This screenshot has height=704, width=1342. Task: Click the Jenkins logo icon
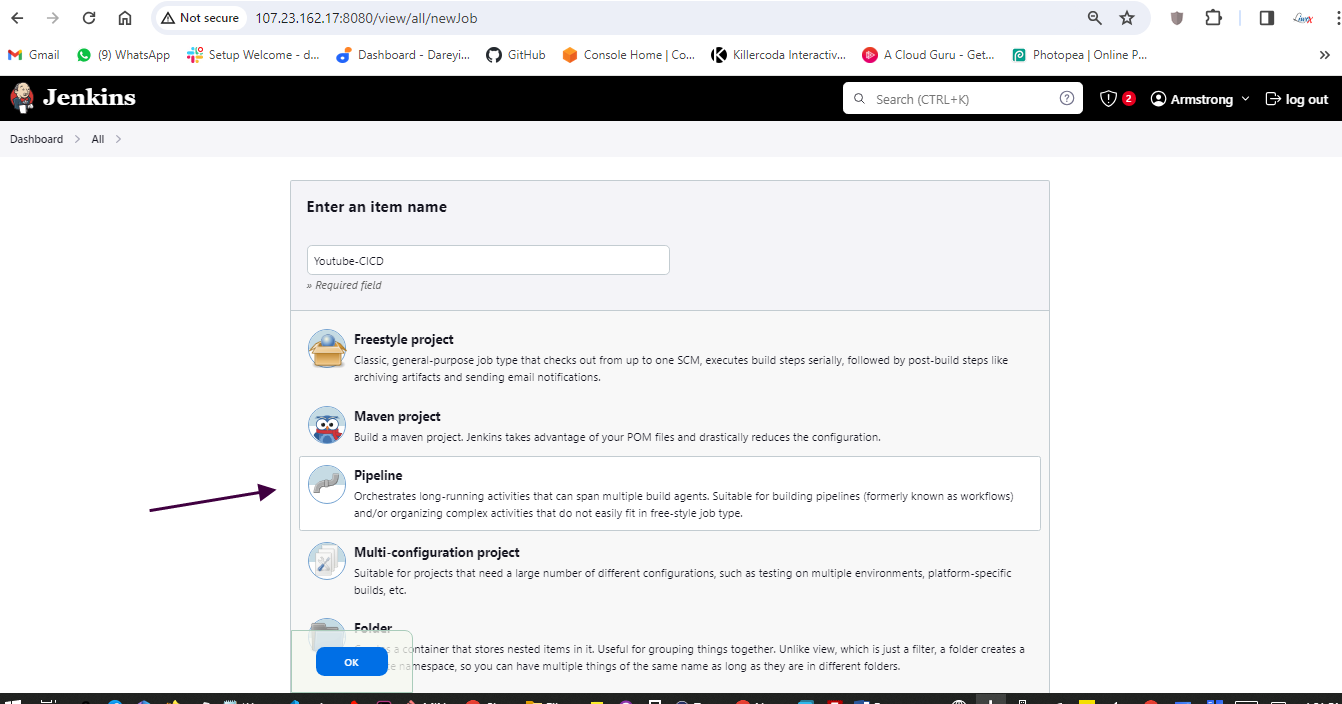pos(22,98)
